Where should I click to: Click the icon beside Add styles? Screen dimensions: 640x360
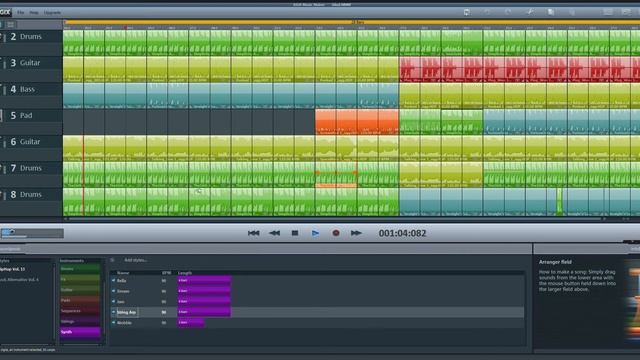pyautogui.click(x=112, y=260)
